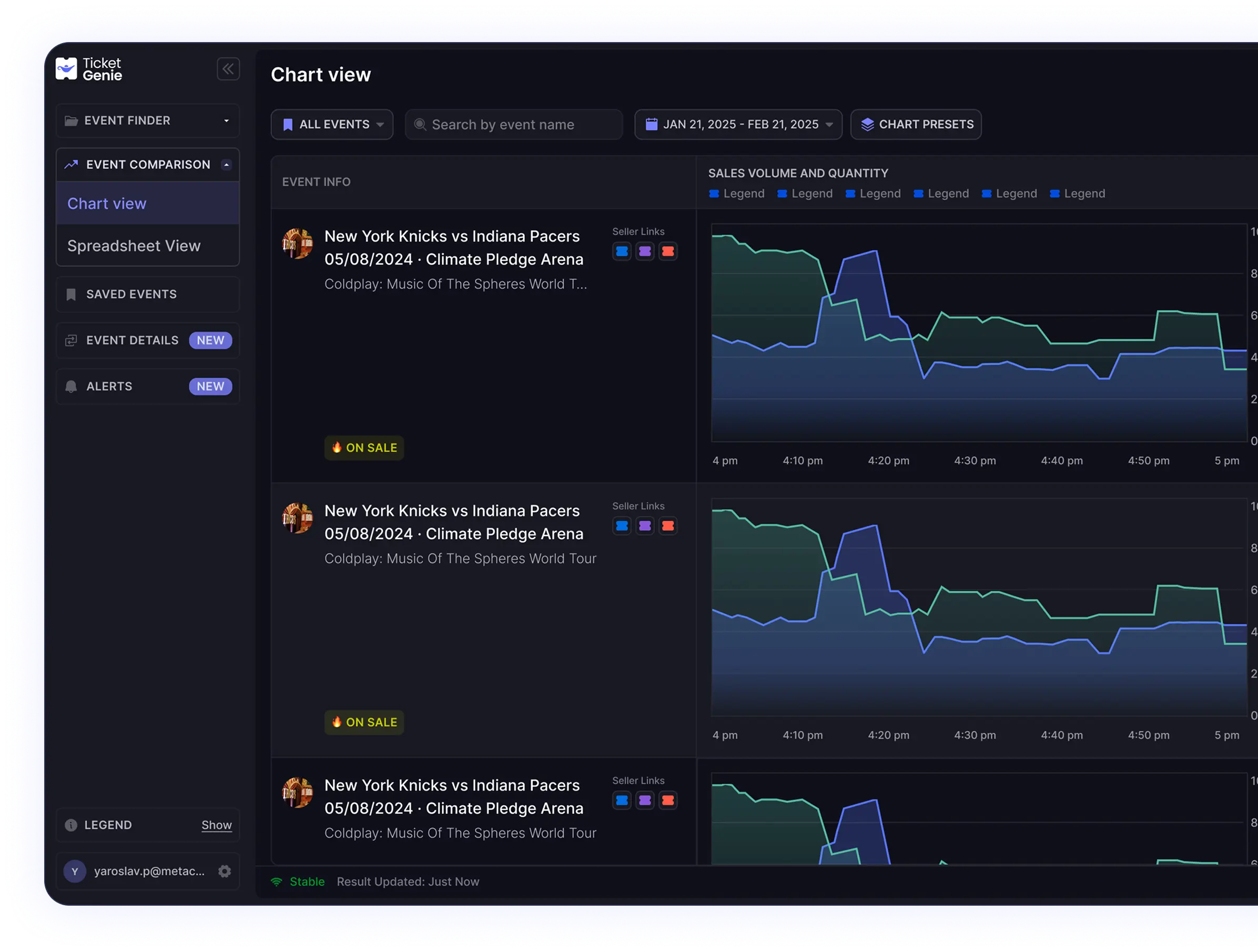Open Event Details

(x=148, y=340)
